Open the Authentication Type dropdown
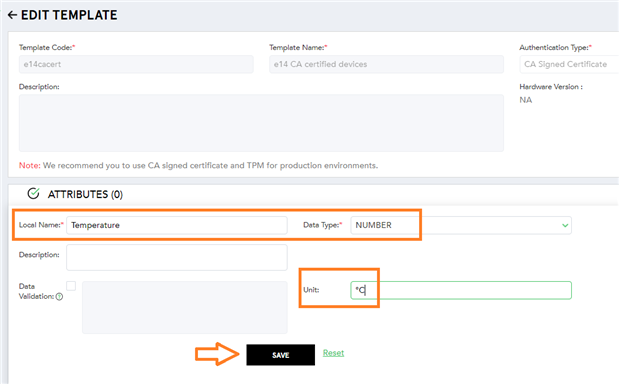 pos(569,64)
